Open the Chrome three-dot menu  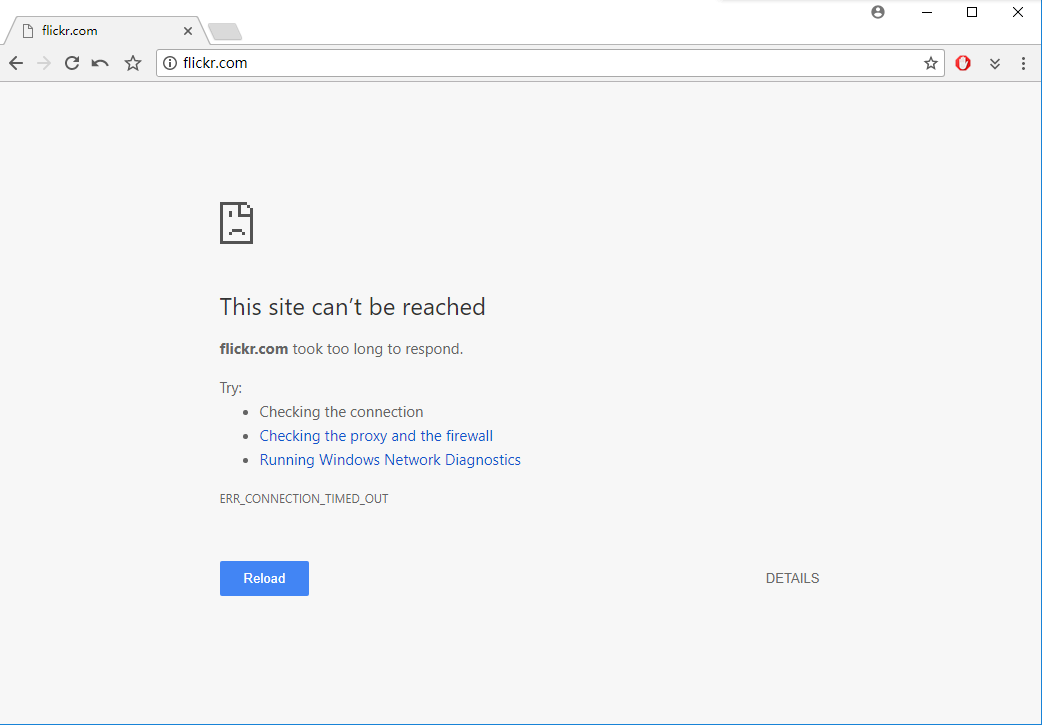1023,63
